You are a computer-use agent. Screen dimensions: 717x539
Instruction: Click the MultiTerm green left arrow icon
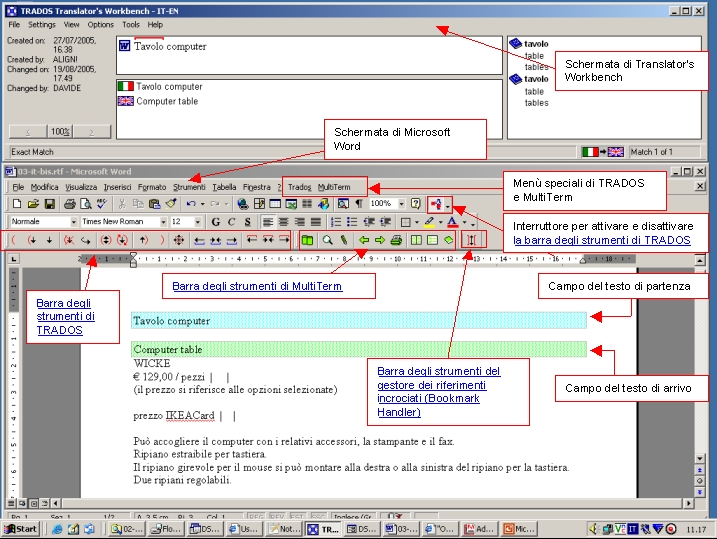(x=364, y=240)
